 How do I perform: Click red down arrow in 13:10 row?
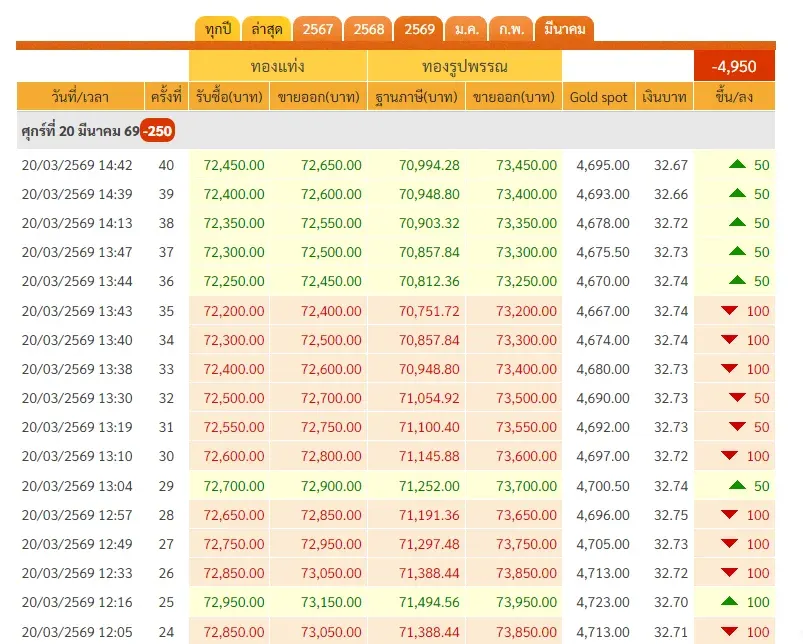click(731, 456)
